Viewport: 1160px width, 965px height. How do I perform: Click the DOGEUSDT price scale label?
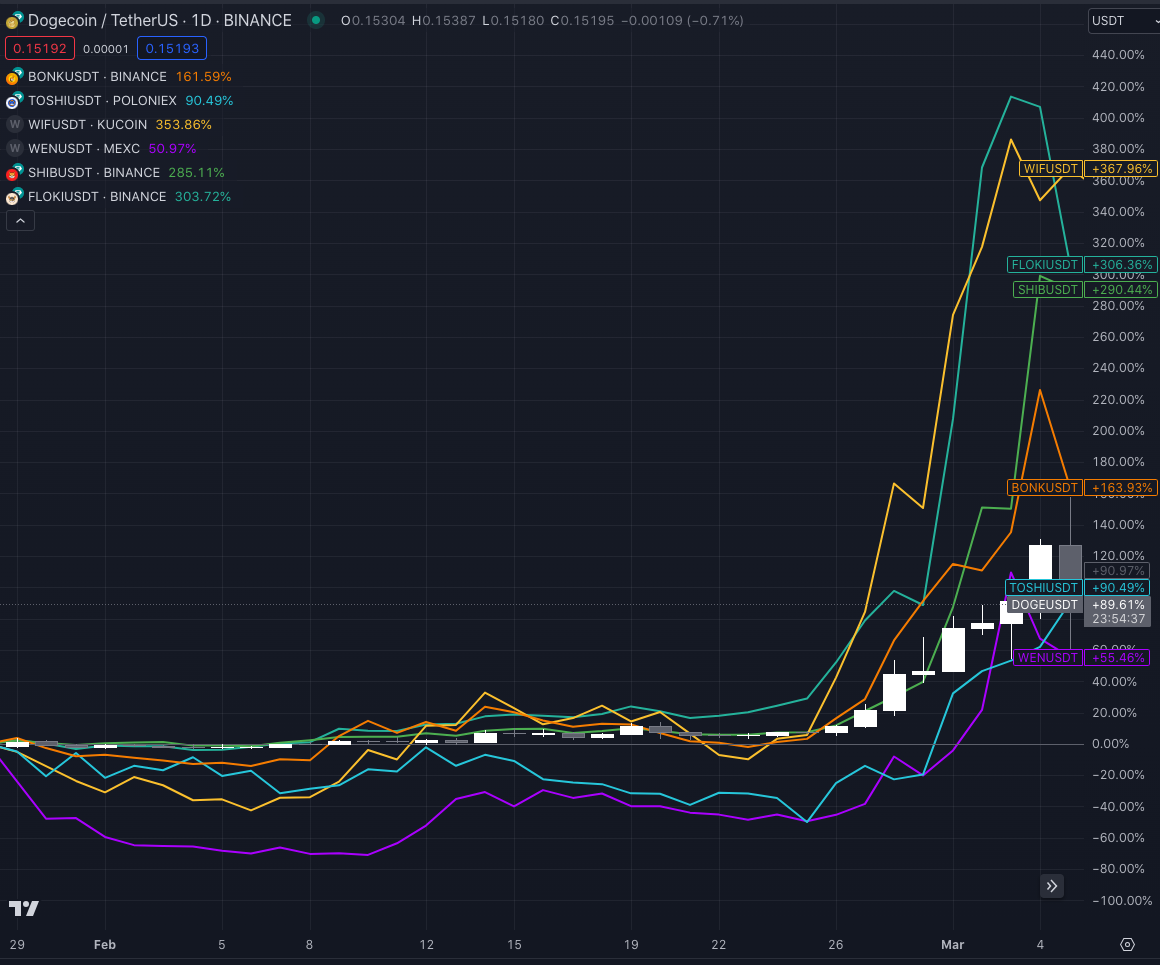click(1045, 605)
